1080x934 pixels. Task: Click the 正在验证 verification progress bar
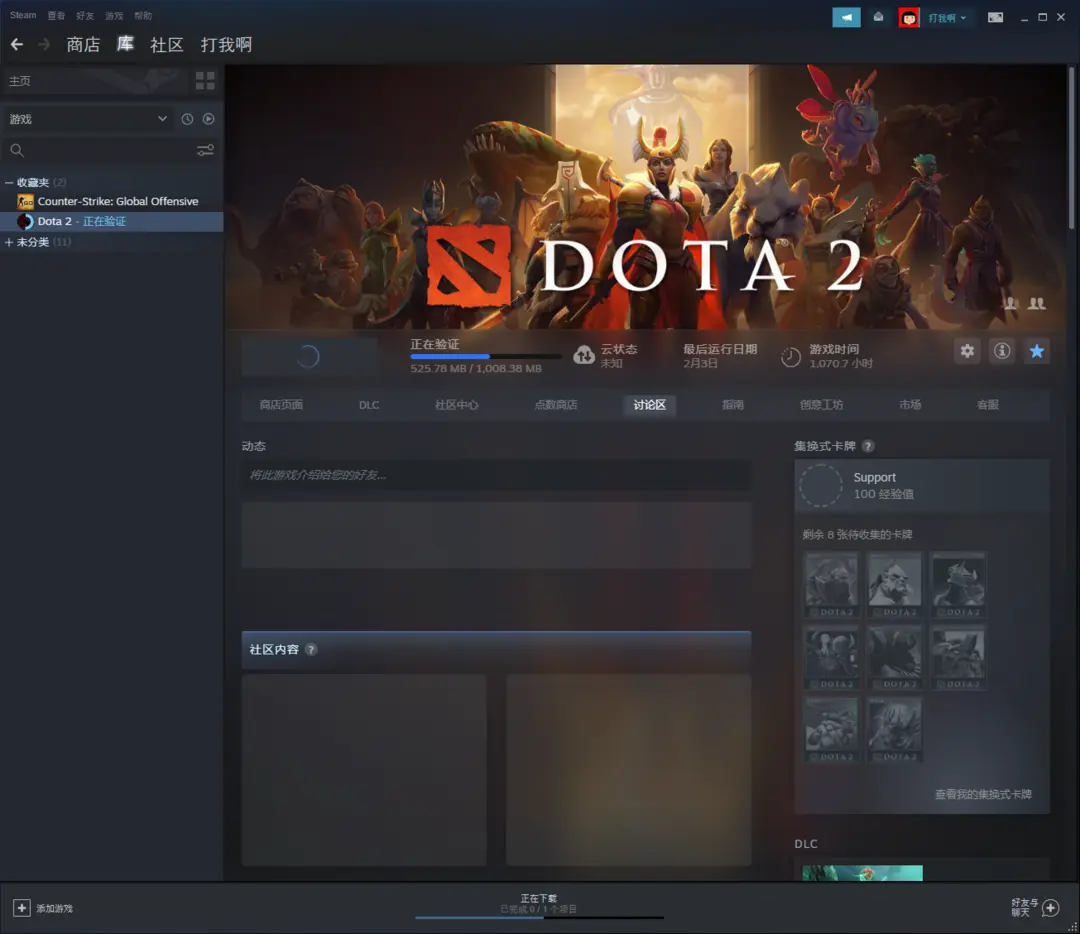pyautogui.click(x=486, y=356)
